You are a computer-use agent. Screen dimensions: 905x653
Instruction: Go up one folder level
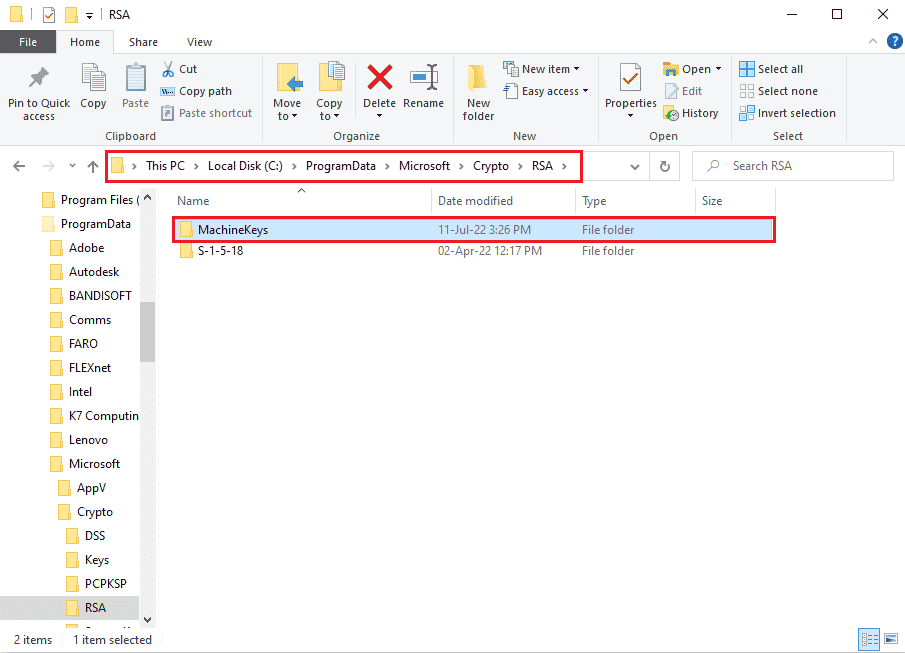coord(92,166)
